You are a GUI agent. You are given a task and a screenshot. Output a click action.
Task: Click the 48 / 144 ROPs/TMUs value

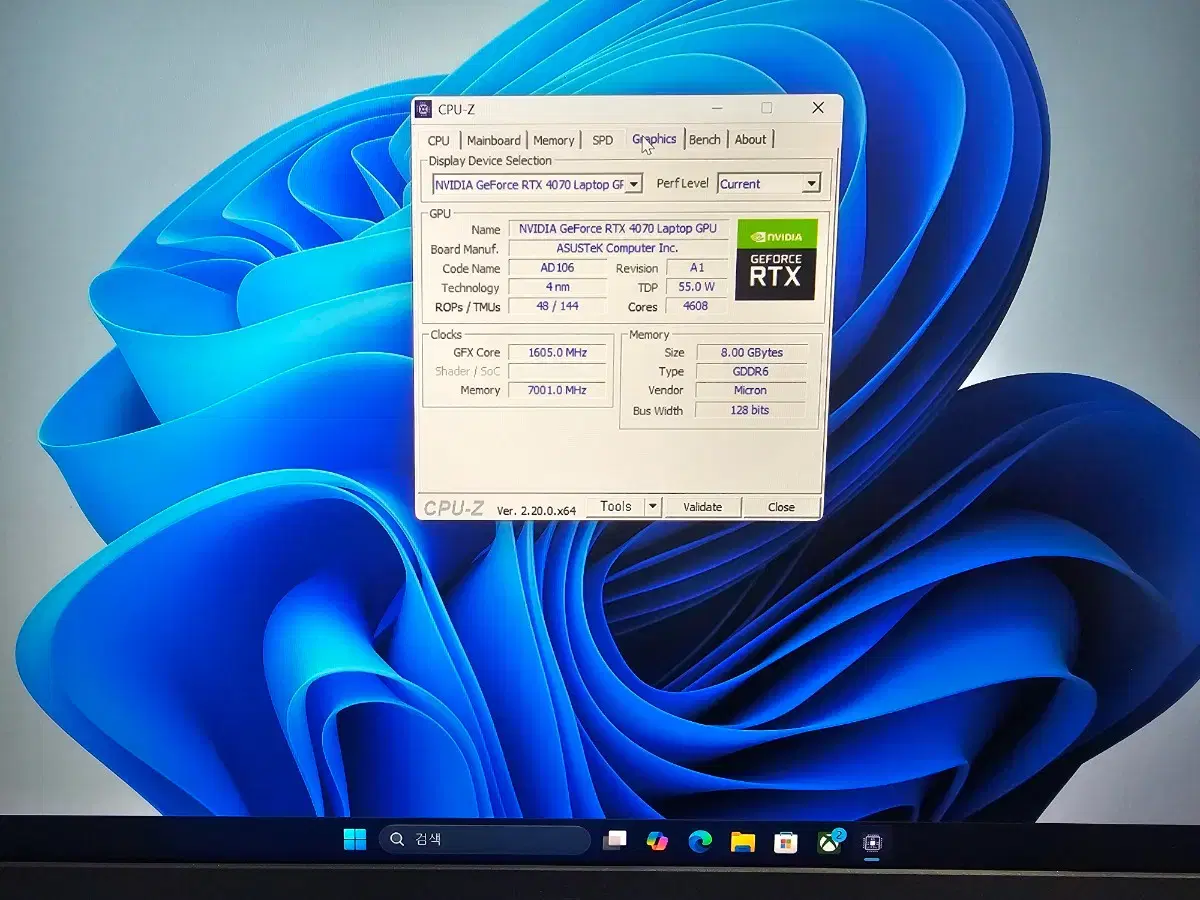[557, 306]
